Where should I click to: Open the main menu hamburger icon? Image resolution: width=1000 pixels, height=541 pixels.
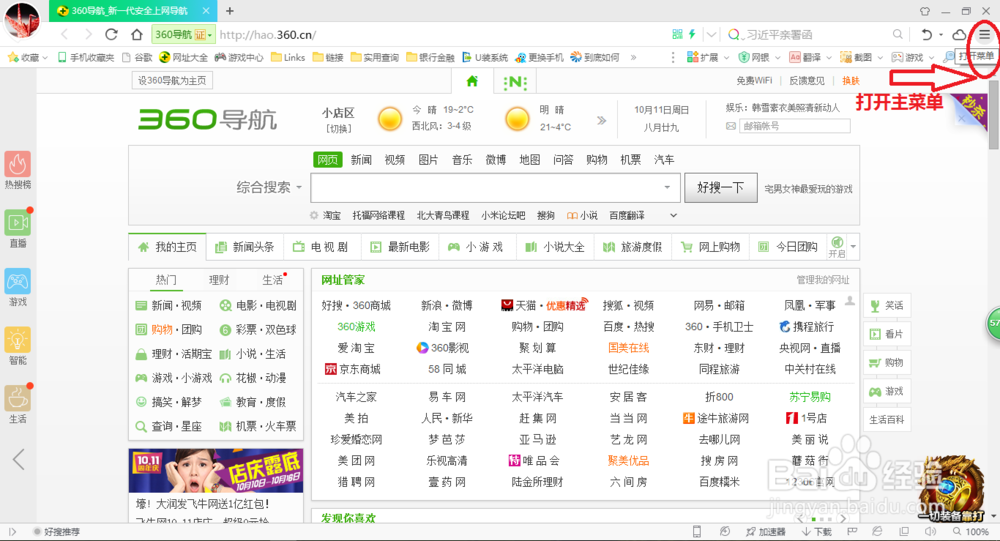[985, 34]
